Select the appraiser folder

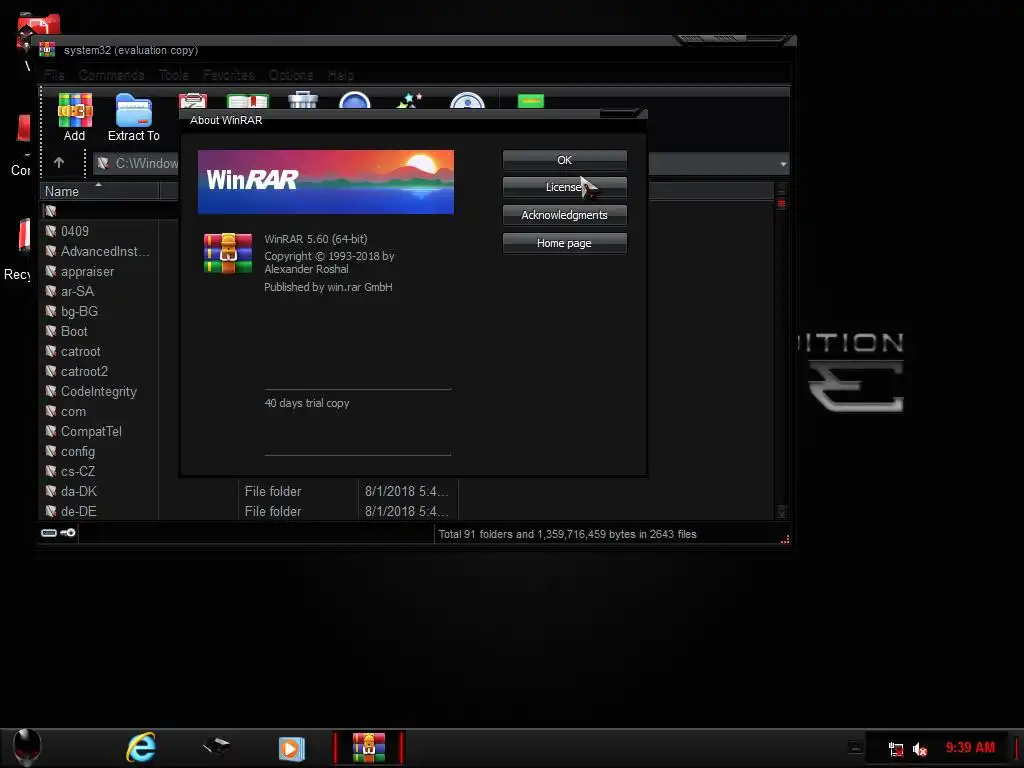pos(87,272)
